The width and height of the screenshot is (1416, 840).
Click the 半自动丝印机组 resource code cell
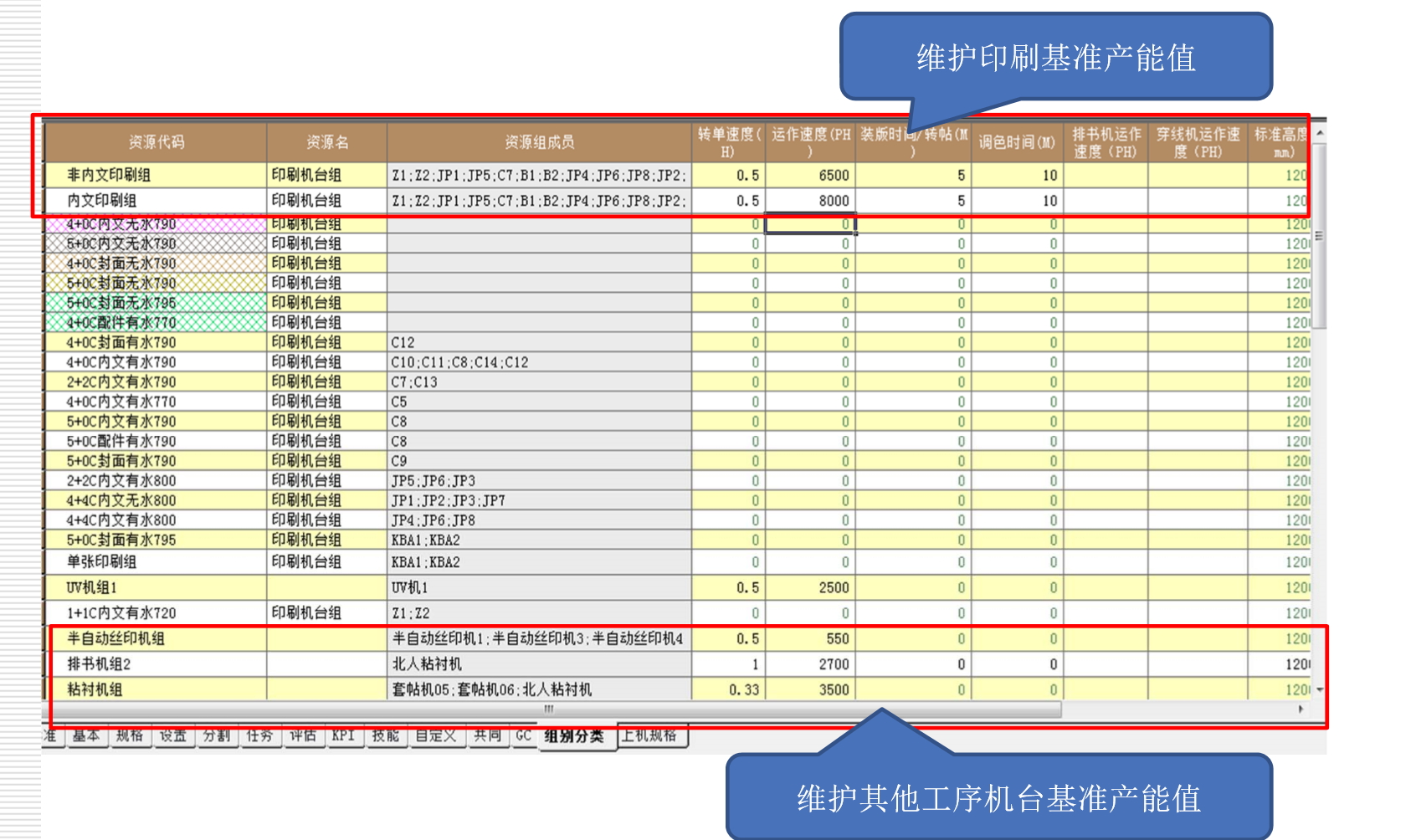pos(156,639)
